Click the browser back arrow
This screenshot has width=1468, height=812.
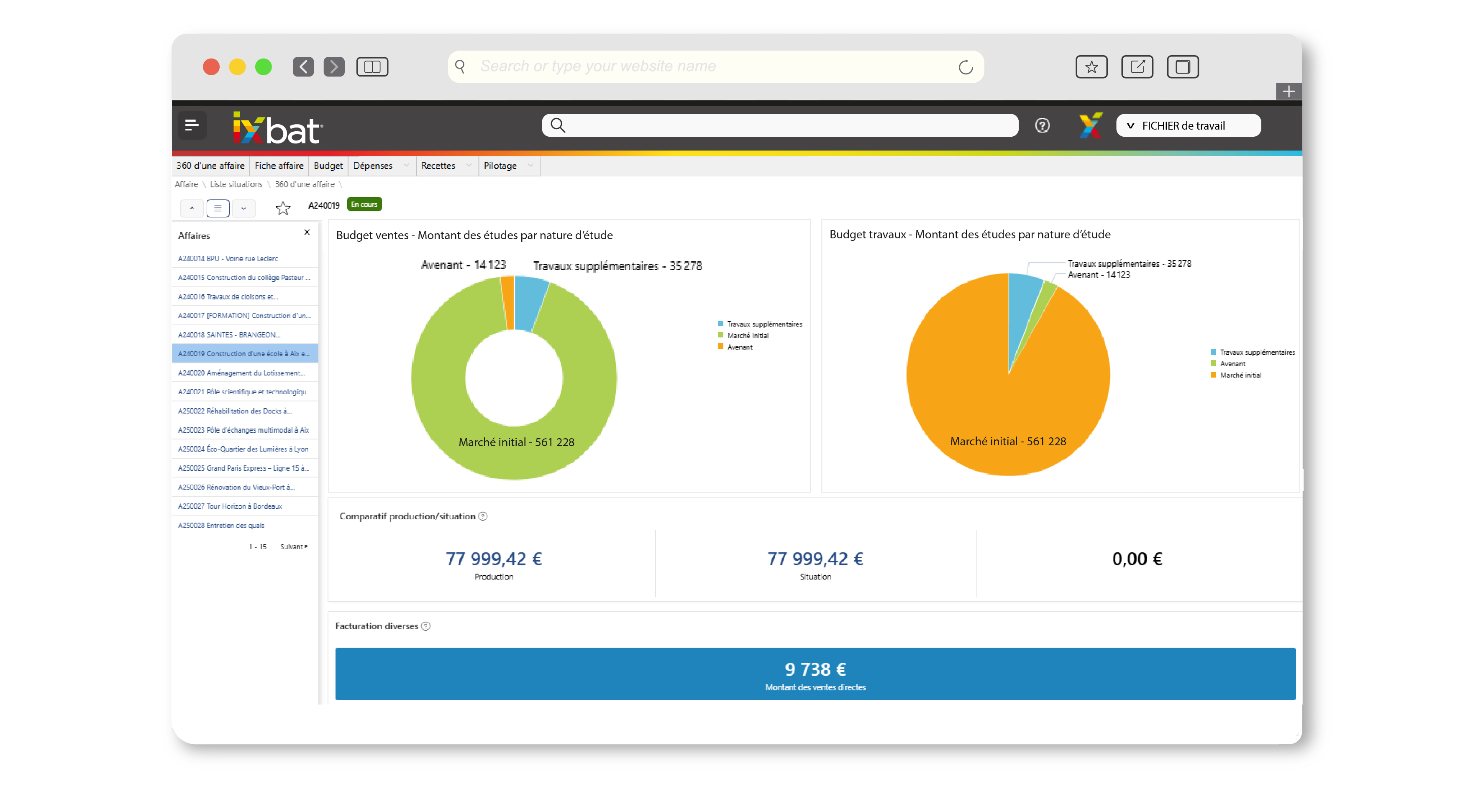(x=303, y=66)
